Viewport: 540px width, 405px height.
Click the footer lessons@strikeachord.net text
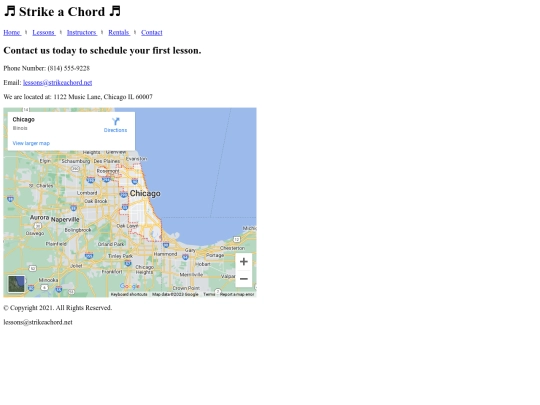(x=38, y=322)
